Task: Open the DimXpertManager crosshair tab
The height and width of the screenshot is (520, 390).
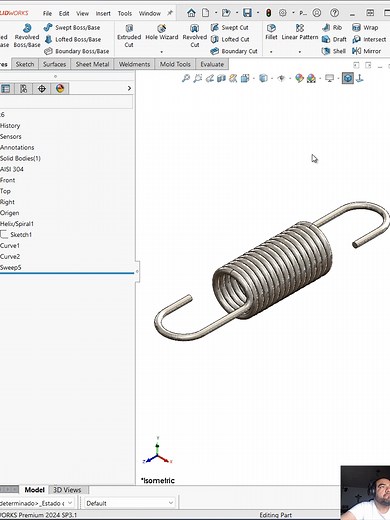Action: tap(42, 89)
